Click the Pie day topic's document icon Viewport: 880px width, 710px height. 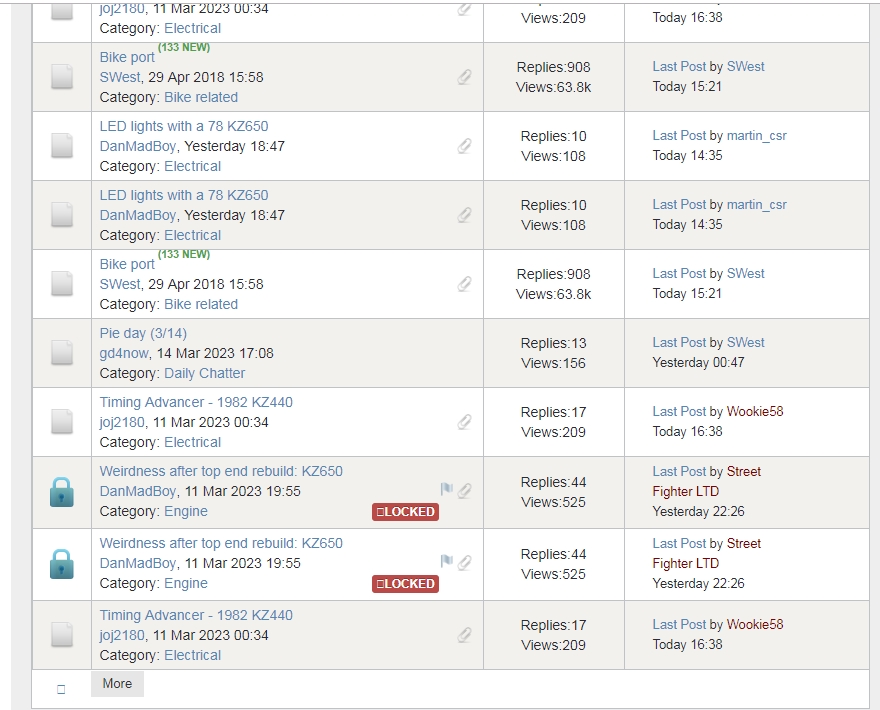(62, 352)
